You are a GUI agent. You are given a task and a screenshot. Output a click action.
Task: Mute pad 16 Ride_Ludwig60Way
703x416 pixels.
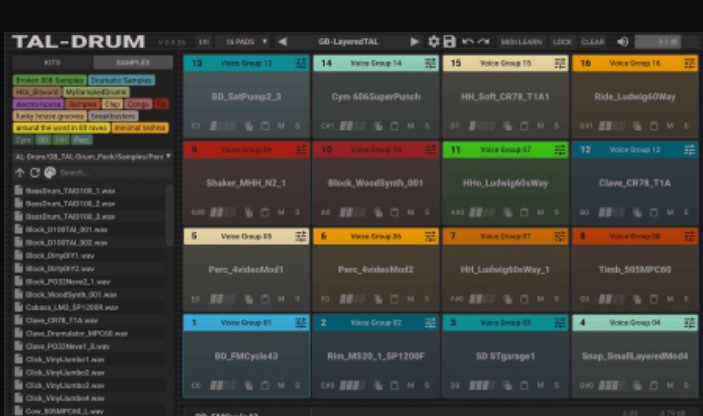pyautogui.click(x=670, y=126)
